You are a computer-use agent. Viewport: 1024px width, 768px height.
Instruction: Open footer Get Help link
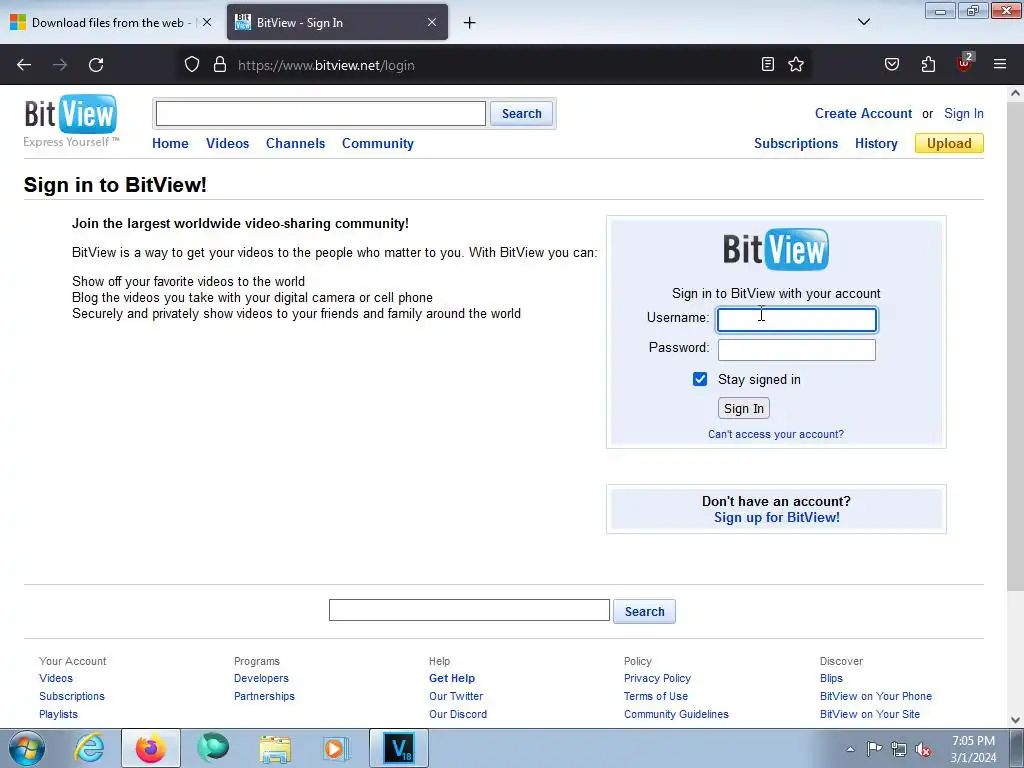(x=452, y=679)
